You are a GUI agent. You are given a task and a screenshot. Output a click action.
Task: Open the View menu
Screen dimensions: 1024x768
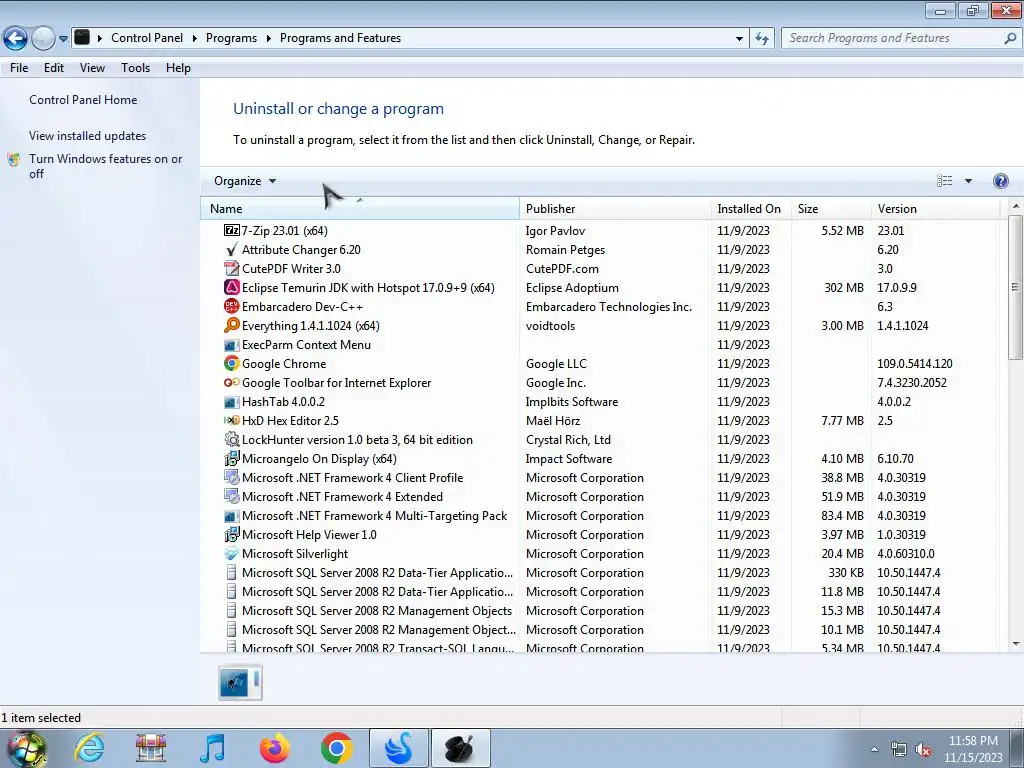[92, 68]
